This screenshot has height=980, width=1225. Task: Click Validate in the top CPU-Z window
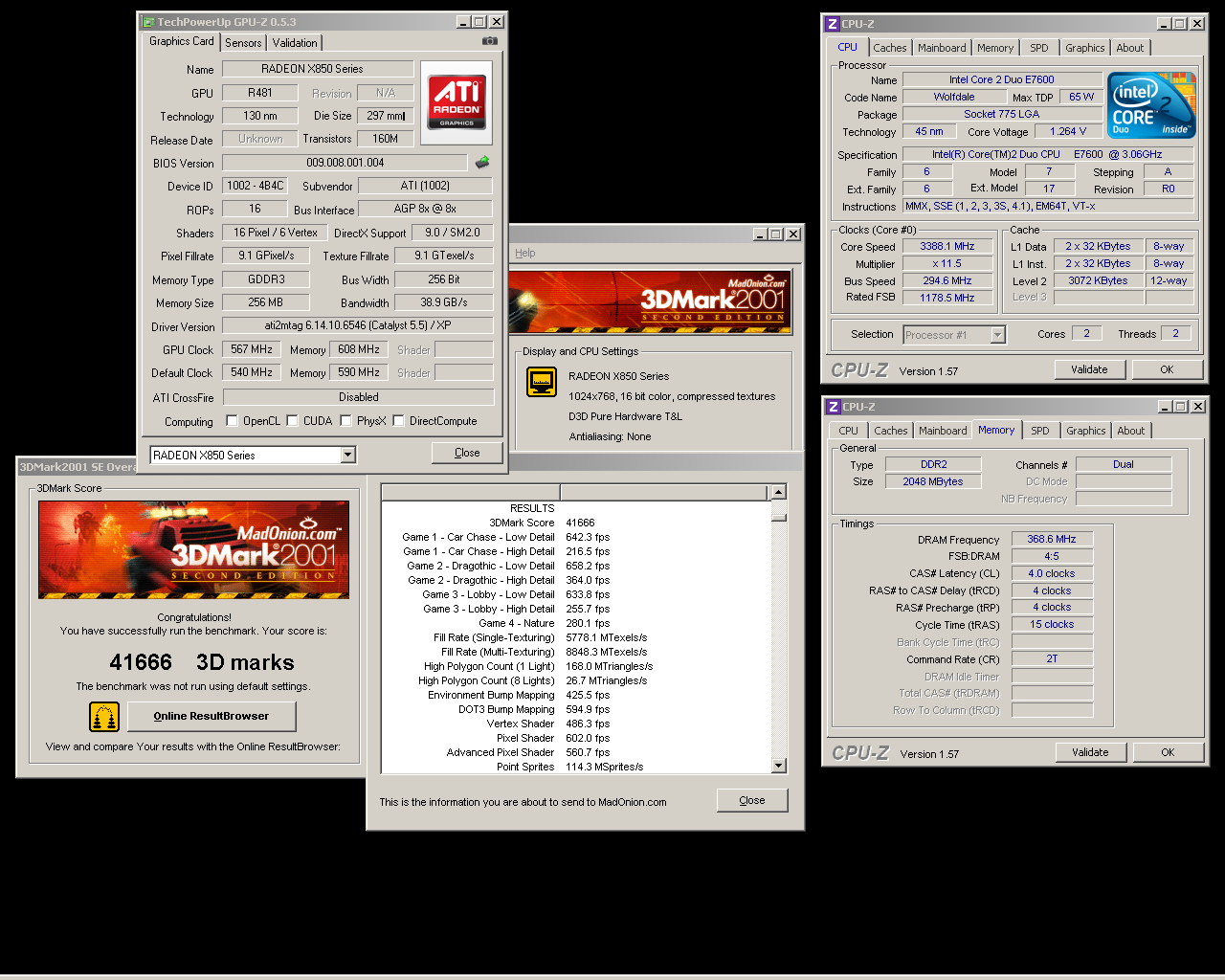pyautogui.click(x=1089, y=369)
